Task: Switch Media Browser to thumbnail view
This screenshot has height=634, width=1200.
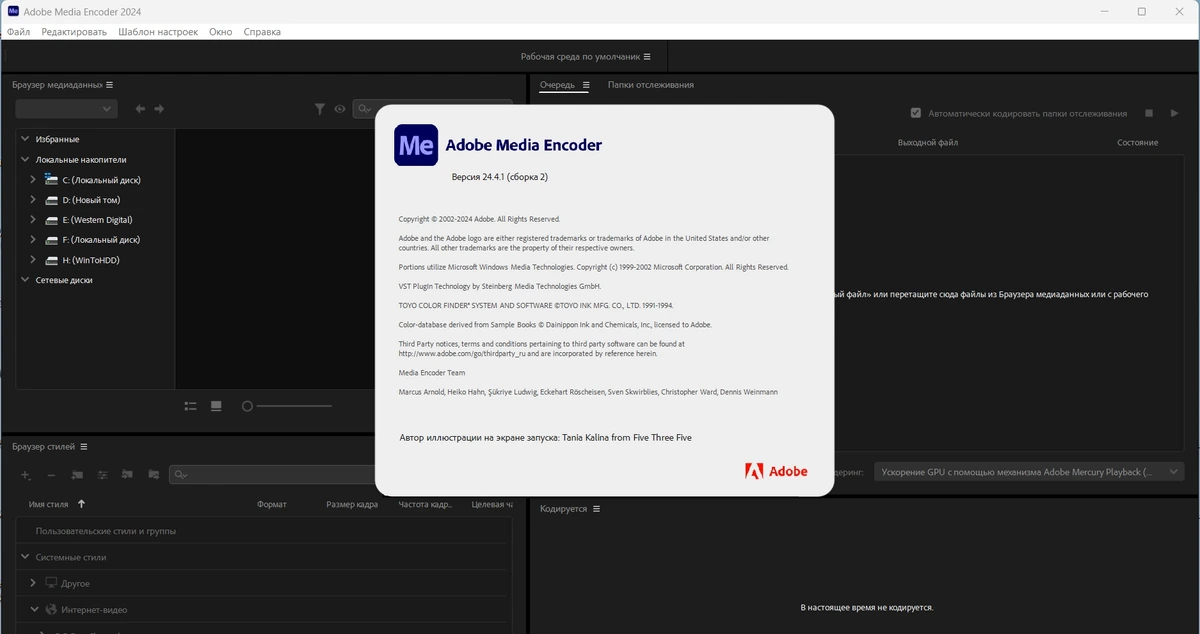Action: [x=216, y=406]
